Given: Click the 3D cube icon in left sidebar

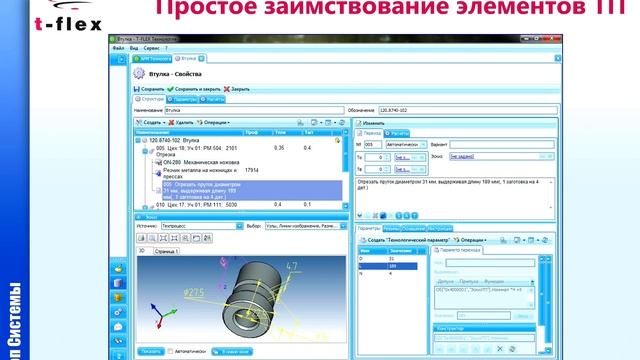Looking at the screenshot, I should tap(118, 283).
